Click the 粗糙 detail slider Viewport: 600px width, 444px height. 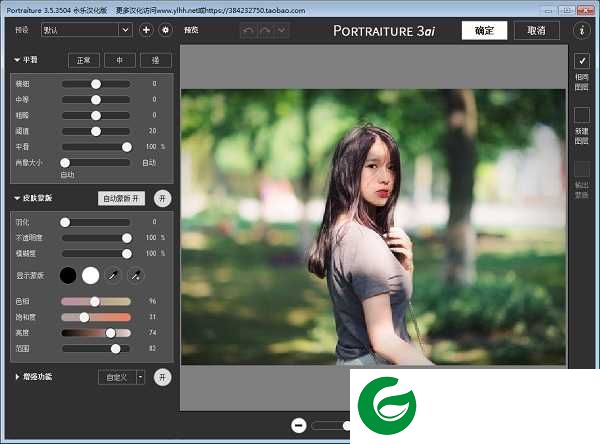coord(96,115)
